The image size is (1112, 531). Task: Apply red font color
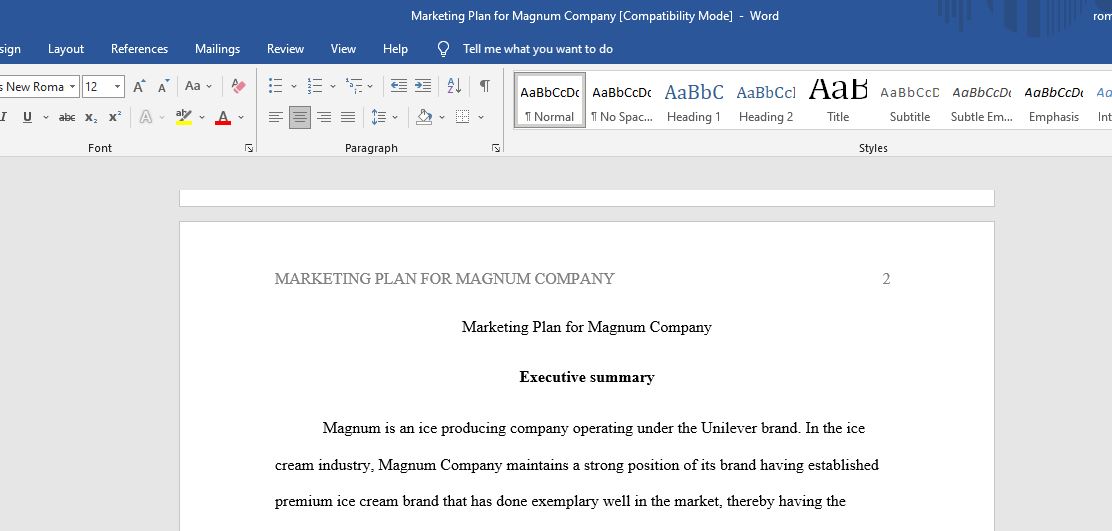pyautogui.click(x=223, y=117)
